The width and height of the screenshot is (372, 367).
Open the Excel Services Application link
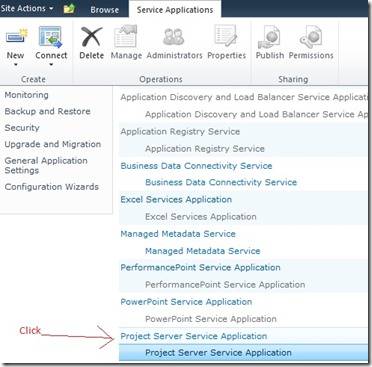[176, 199]
